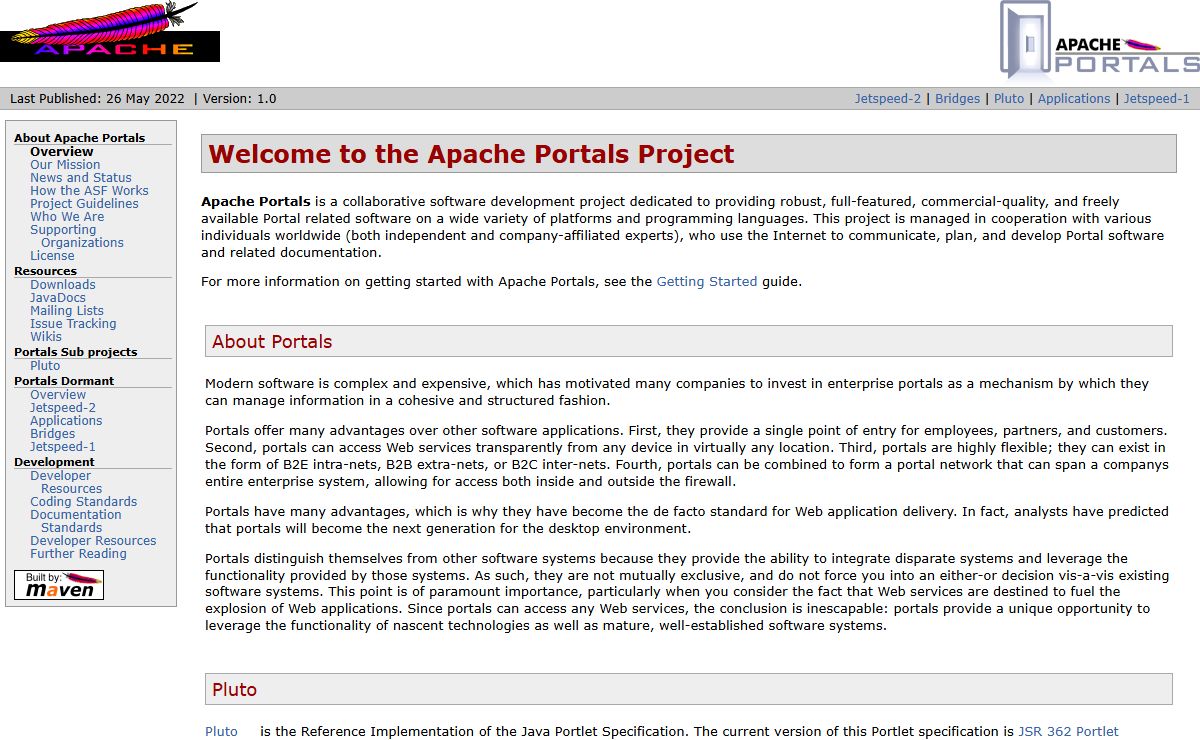The height and width of the screenshot is (740, 1200).
Task: Open Overview under Portals Dormant
Action: [58, 395]
